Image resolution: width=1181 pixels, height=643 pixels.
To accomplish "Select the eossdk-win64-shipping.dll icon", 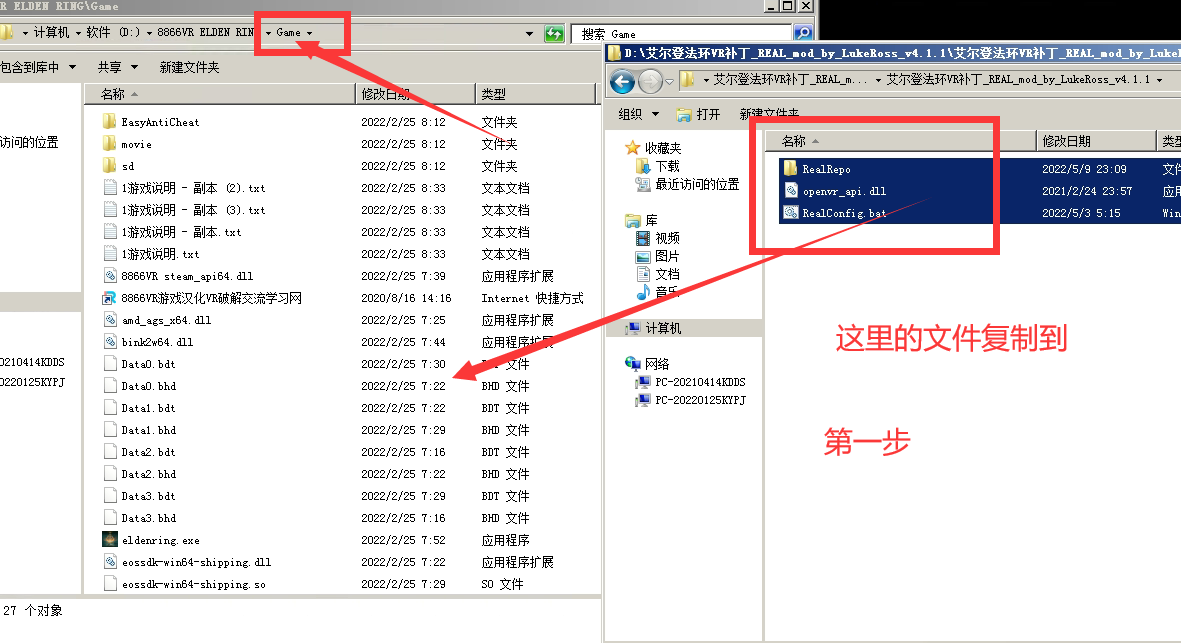I will pyautogui.click(x=110, y=562).
